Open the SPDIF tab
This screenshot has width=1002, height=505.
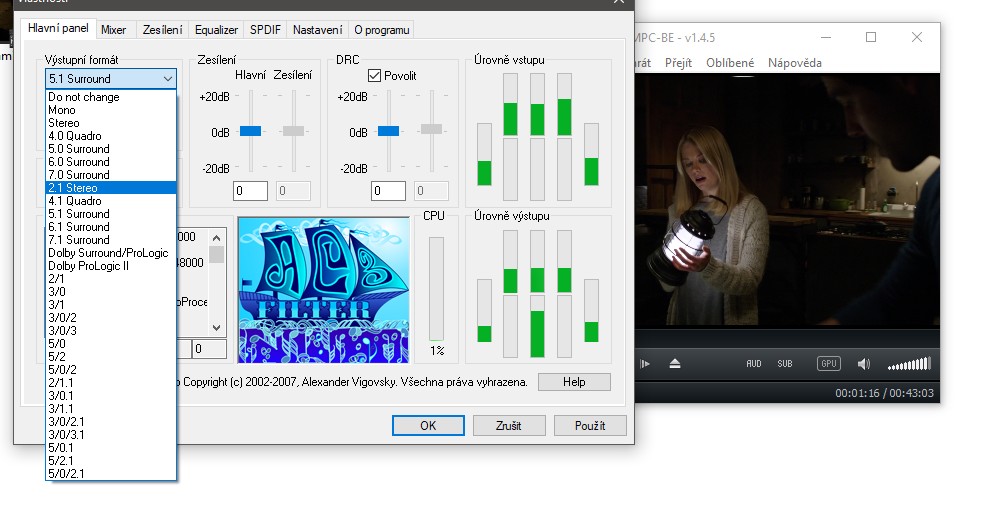(x=266, y=30)
